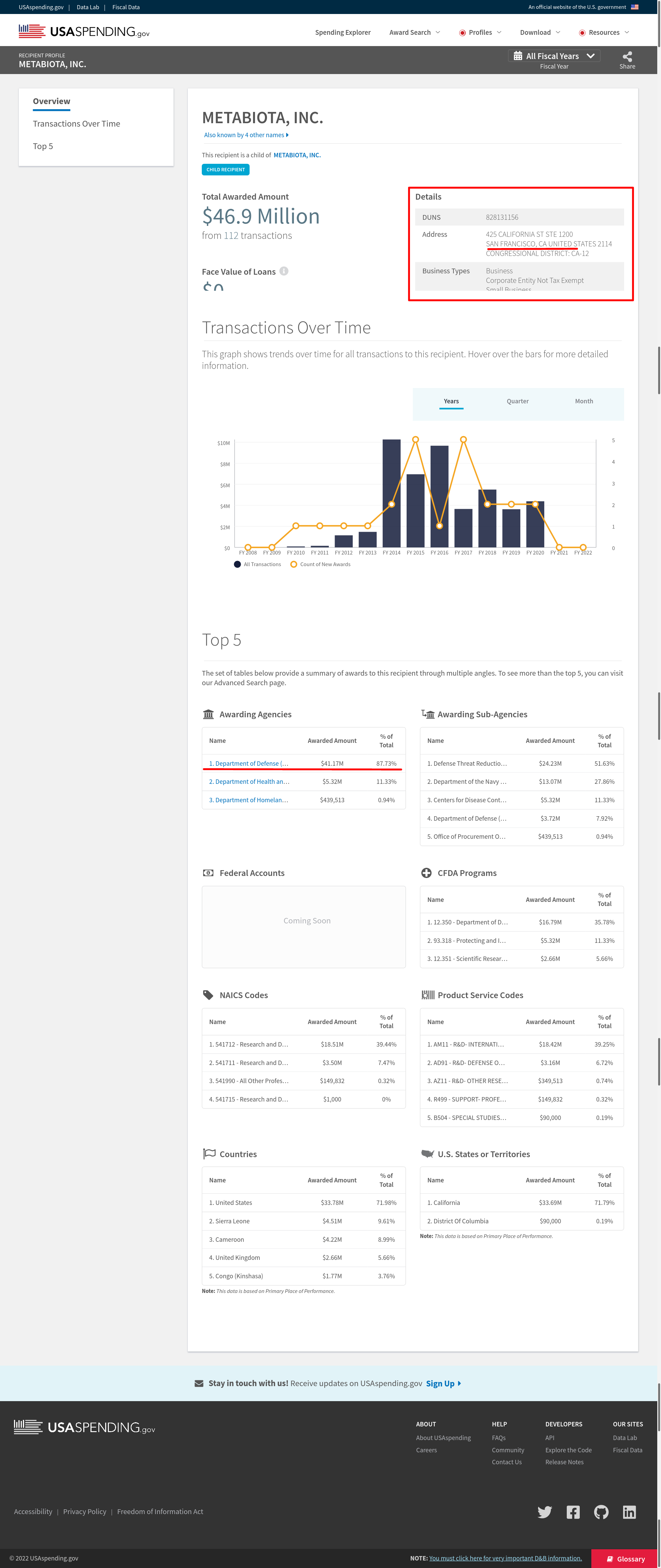Click the Awarding Agencies building icon
The image size is (661, 1568).
tap(208, 714)
